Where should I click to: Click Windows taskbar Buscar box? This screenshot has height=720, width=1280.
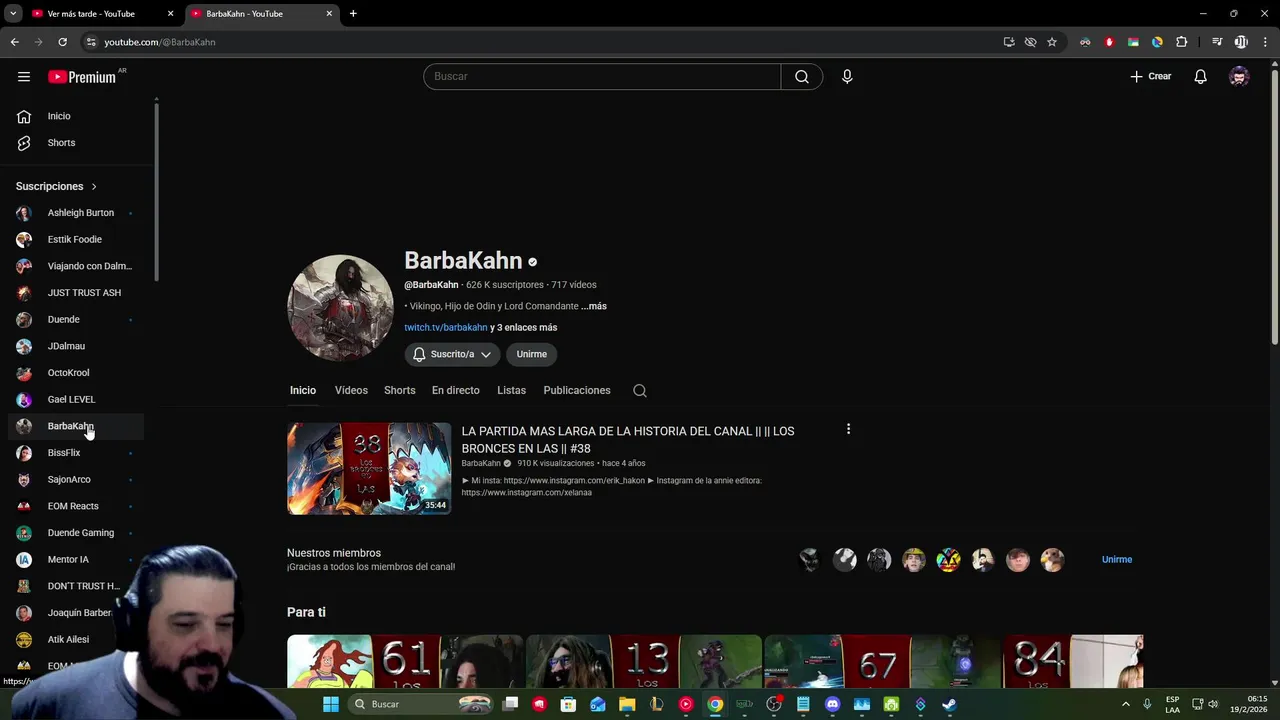pos(419,704)
